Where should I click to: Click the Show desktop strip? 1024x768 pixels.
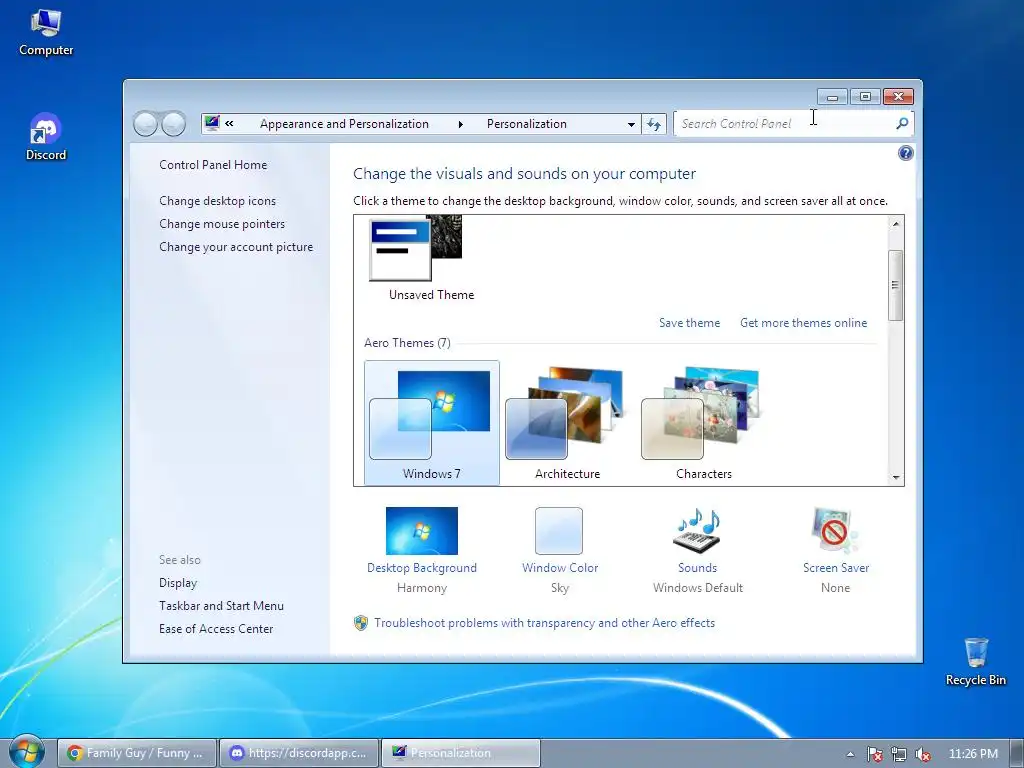(1018, 754)
